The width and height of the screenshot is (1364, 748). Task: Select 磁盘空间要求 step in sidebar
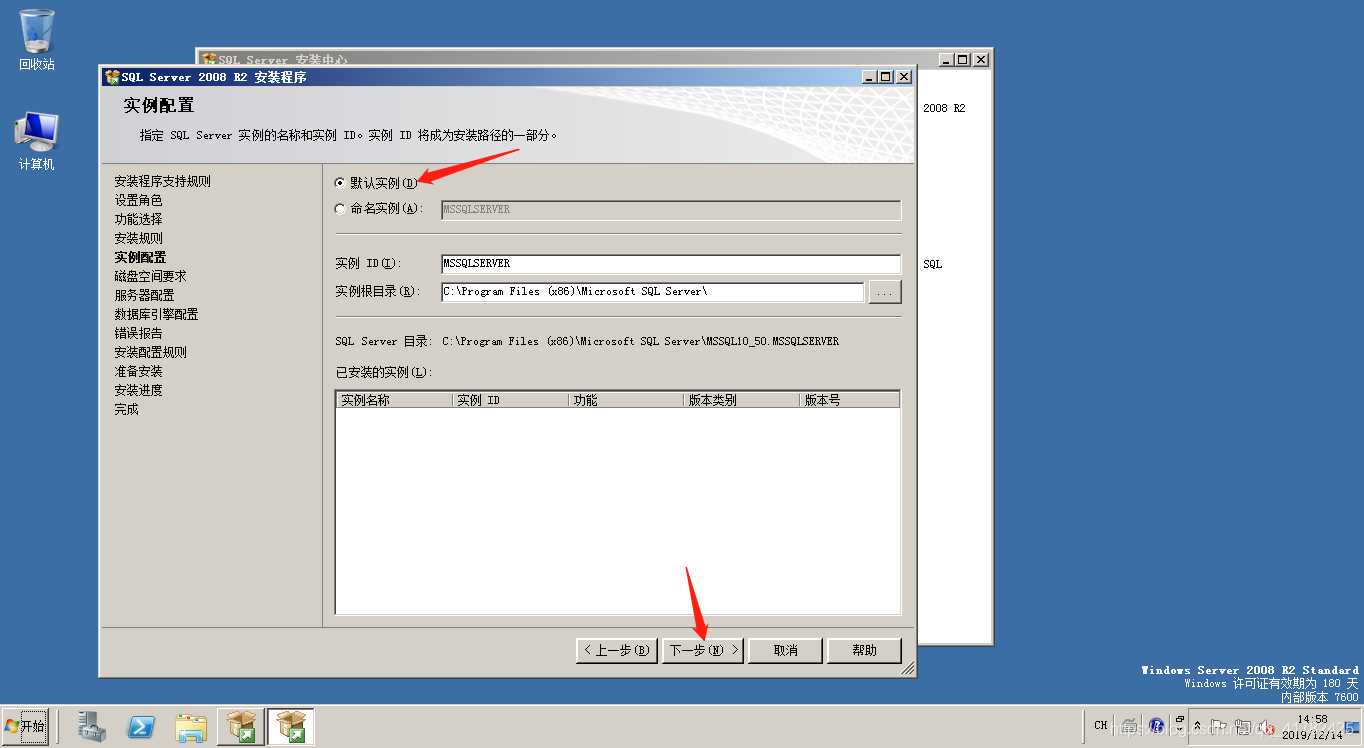pyautogui.click(x=150, y=276)
